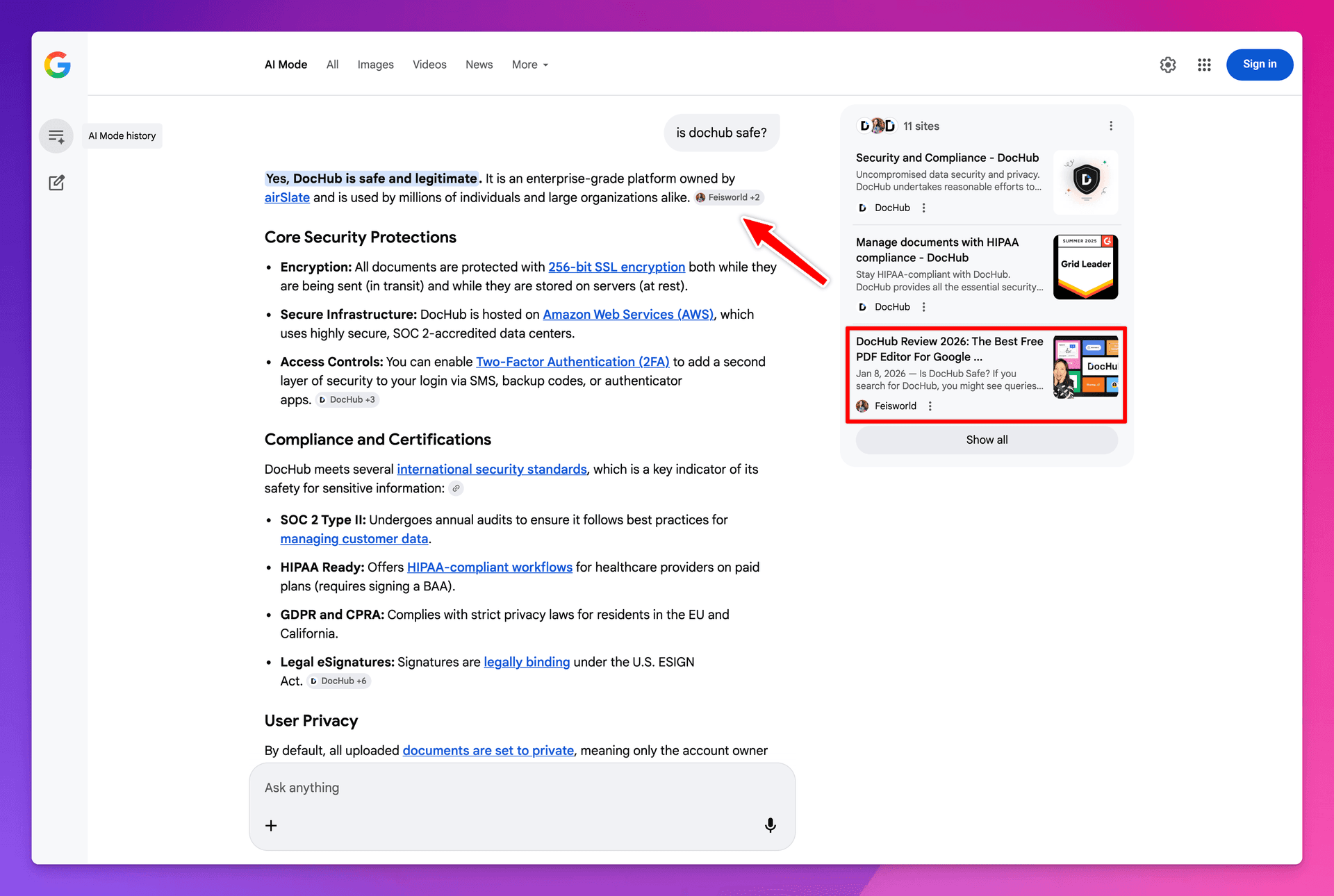Click DocHub source name under Security result
The width and height of the screenshot is (1334, 896).
pyautogui.click(x=892, y=208)
